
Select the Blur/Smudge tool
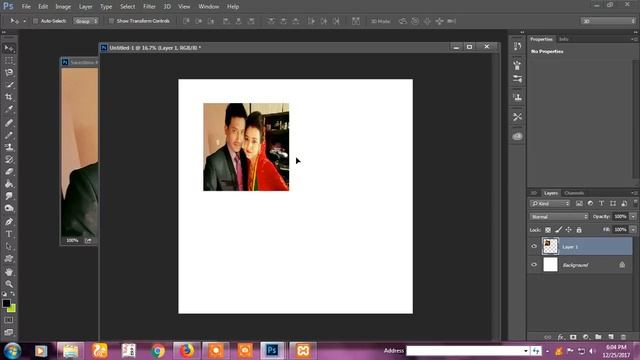tap(9, 196)
